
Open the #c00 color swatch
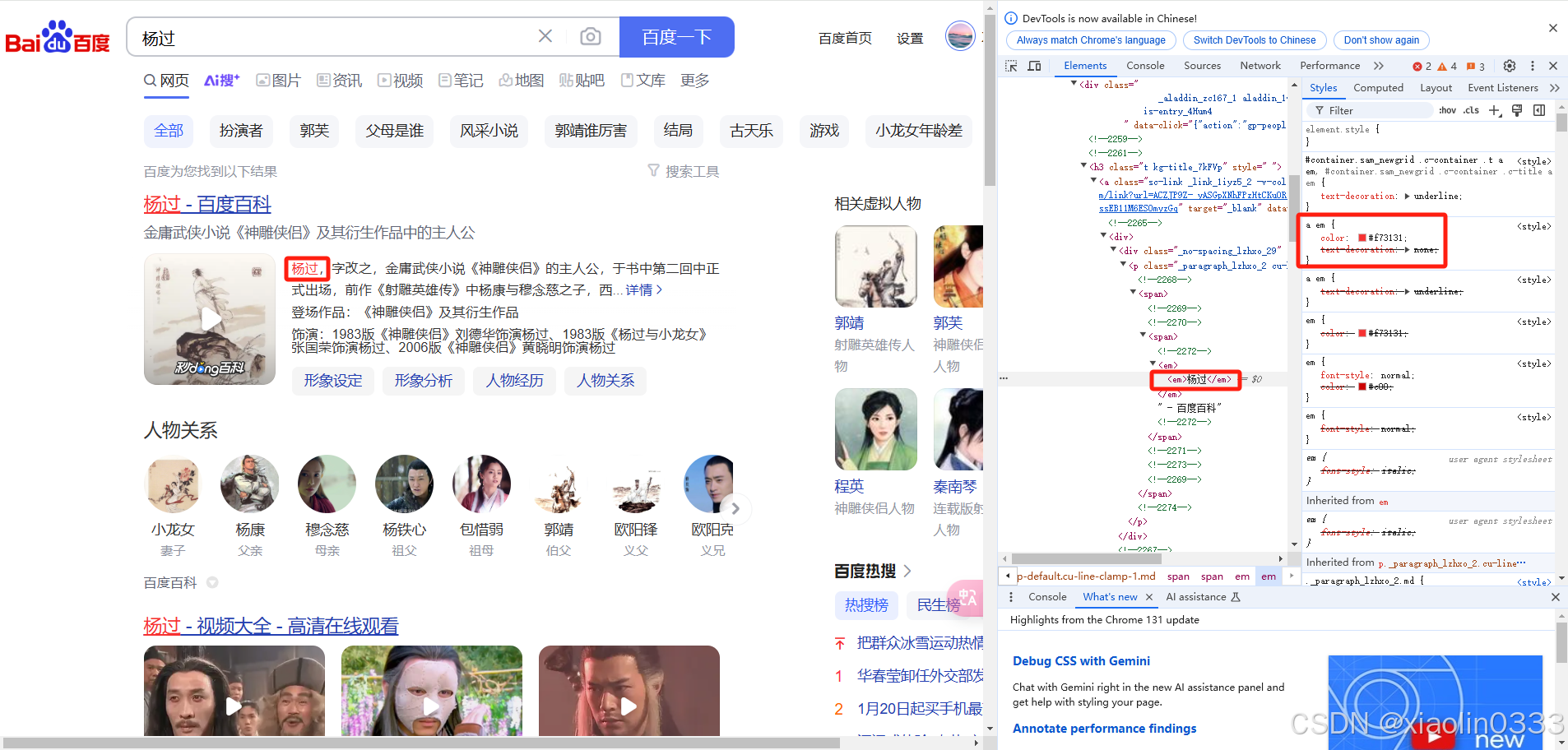pos(1362,387)
